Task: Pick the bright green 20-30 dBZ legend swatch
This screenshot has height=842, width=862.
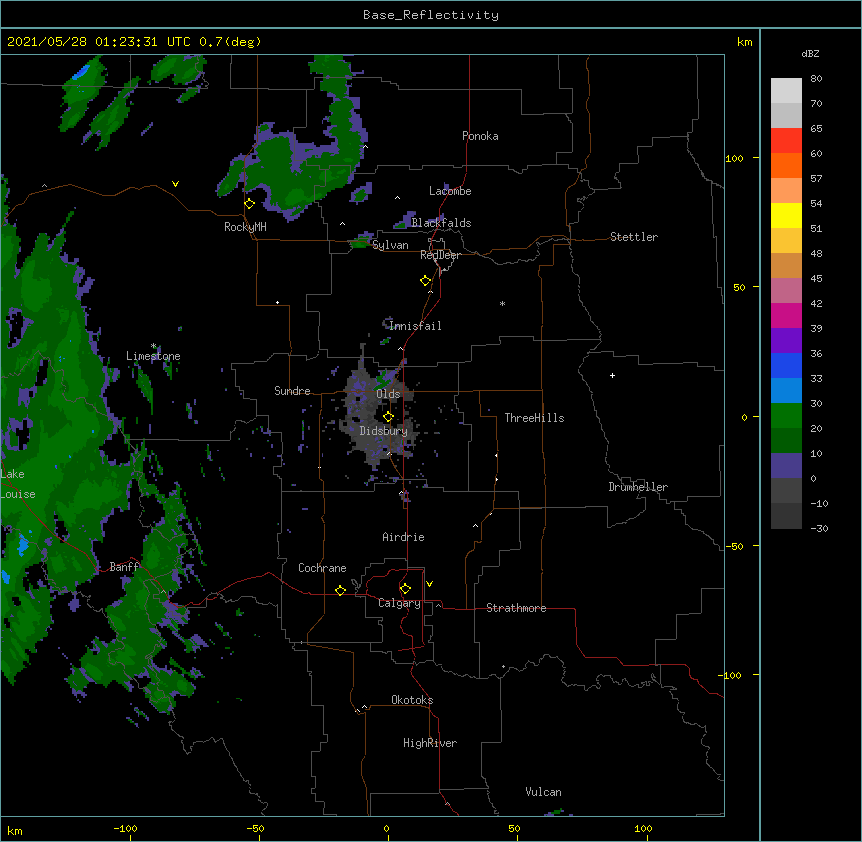Action: point(786,416)
